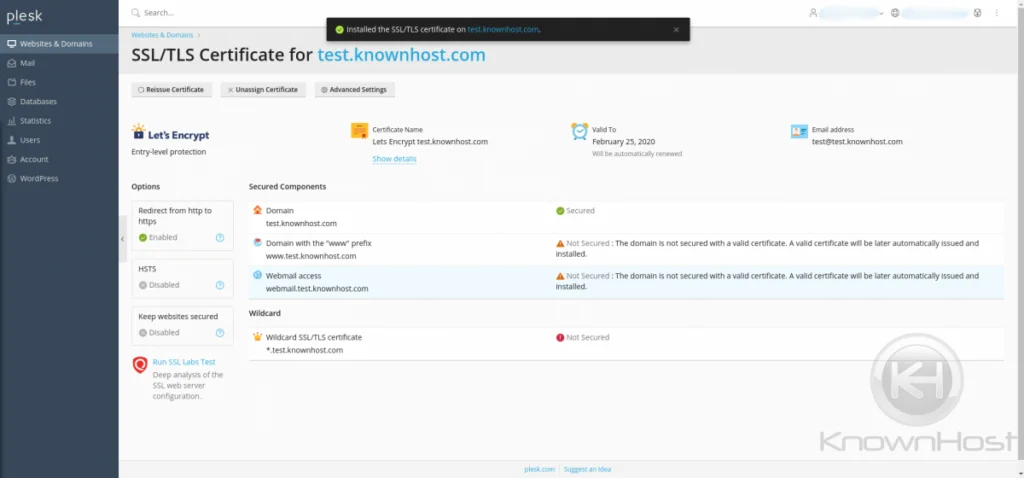Open help for Keep websites secured
Screen dimensions: 1024x478
tap(220, 332)
